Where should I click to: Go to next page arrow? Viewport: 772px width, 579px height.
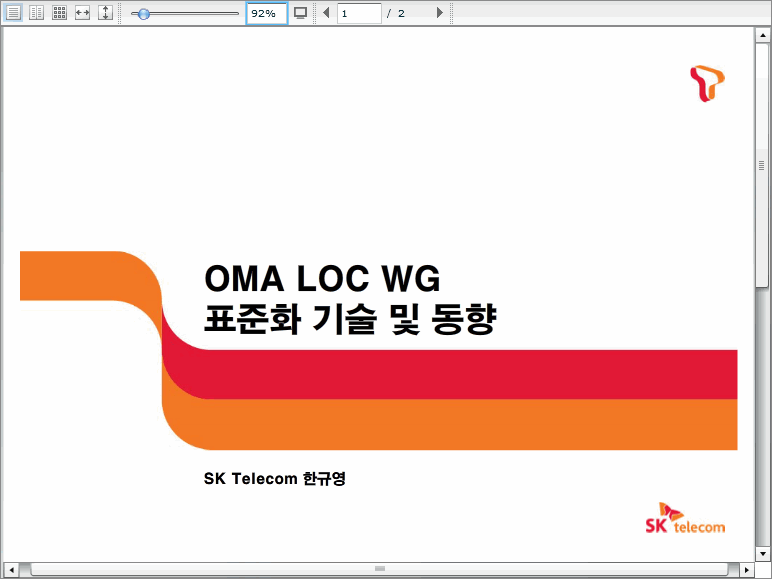click(x=440, y=13)
